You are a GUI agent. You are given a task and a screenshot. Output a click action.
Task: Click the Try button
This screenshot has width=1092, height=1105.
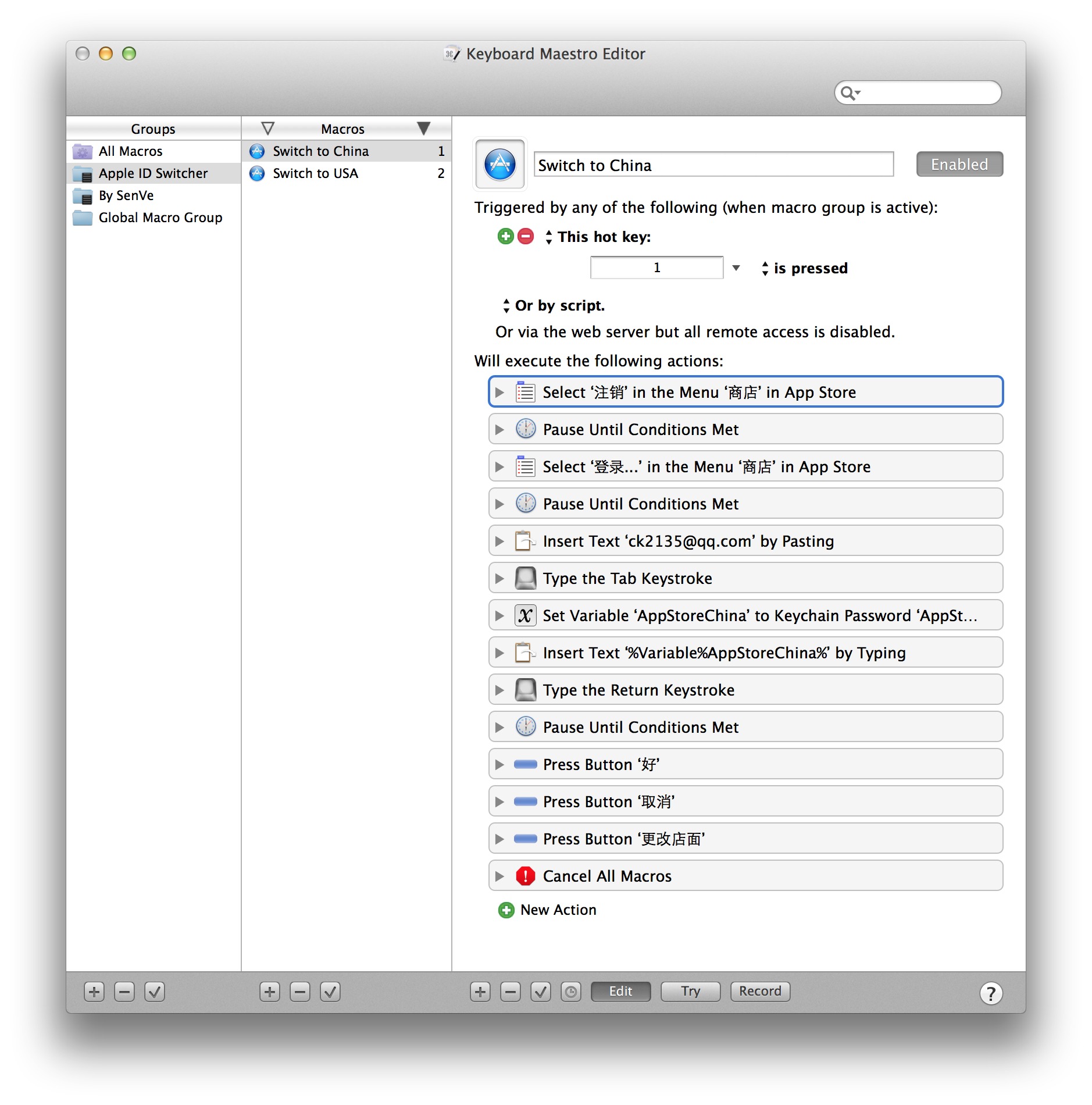pos(690,991)
